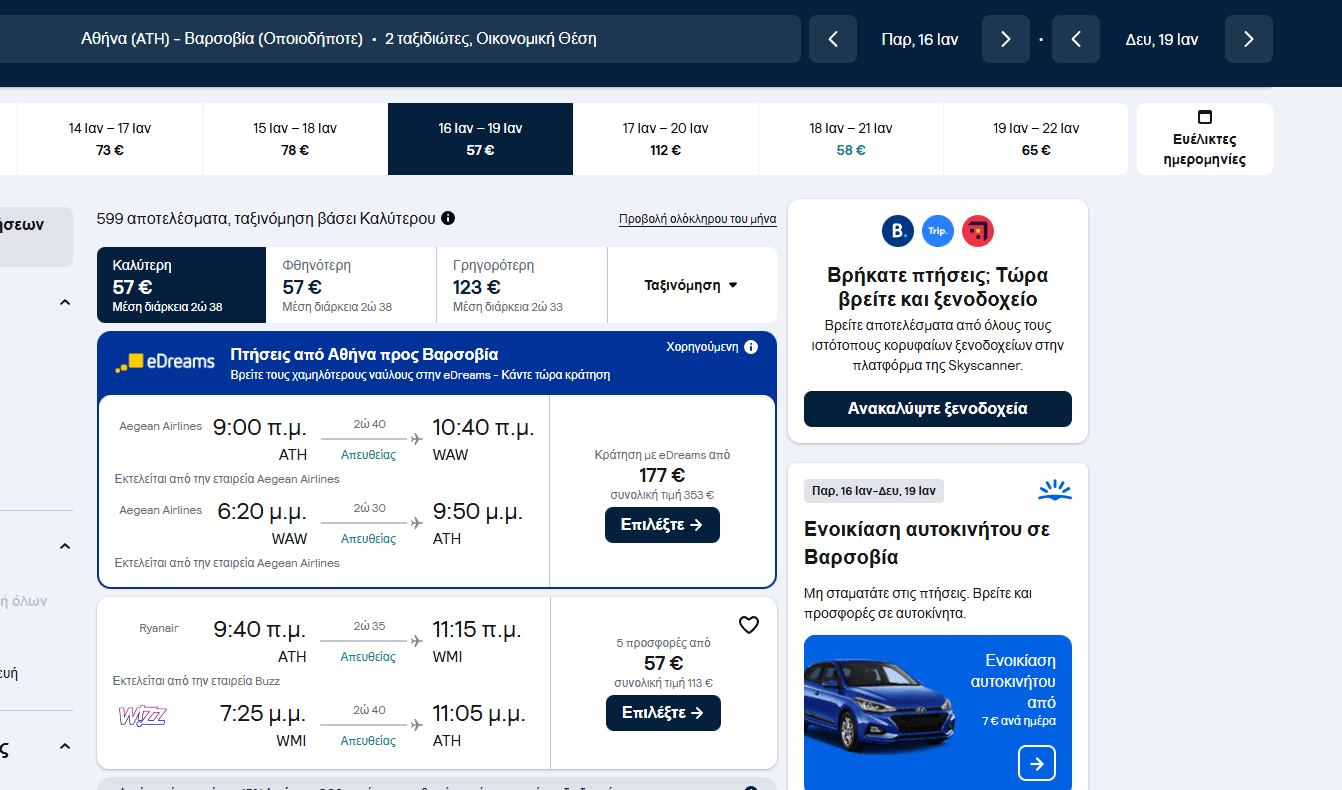Open the Ταξινόμηση sort dropdown
The width and height of the screenshot is (1342, 790).
tap(691, 285)
